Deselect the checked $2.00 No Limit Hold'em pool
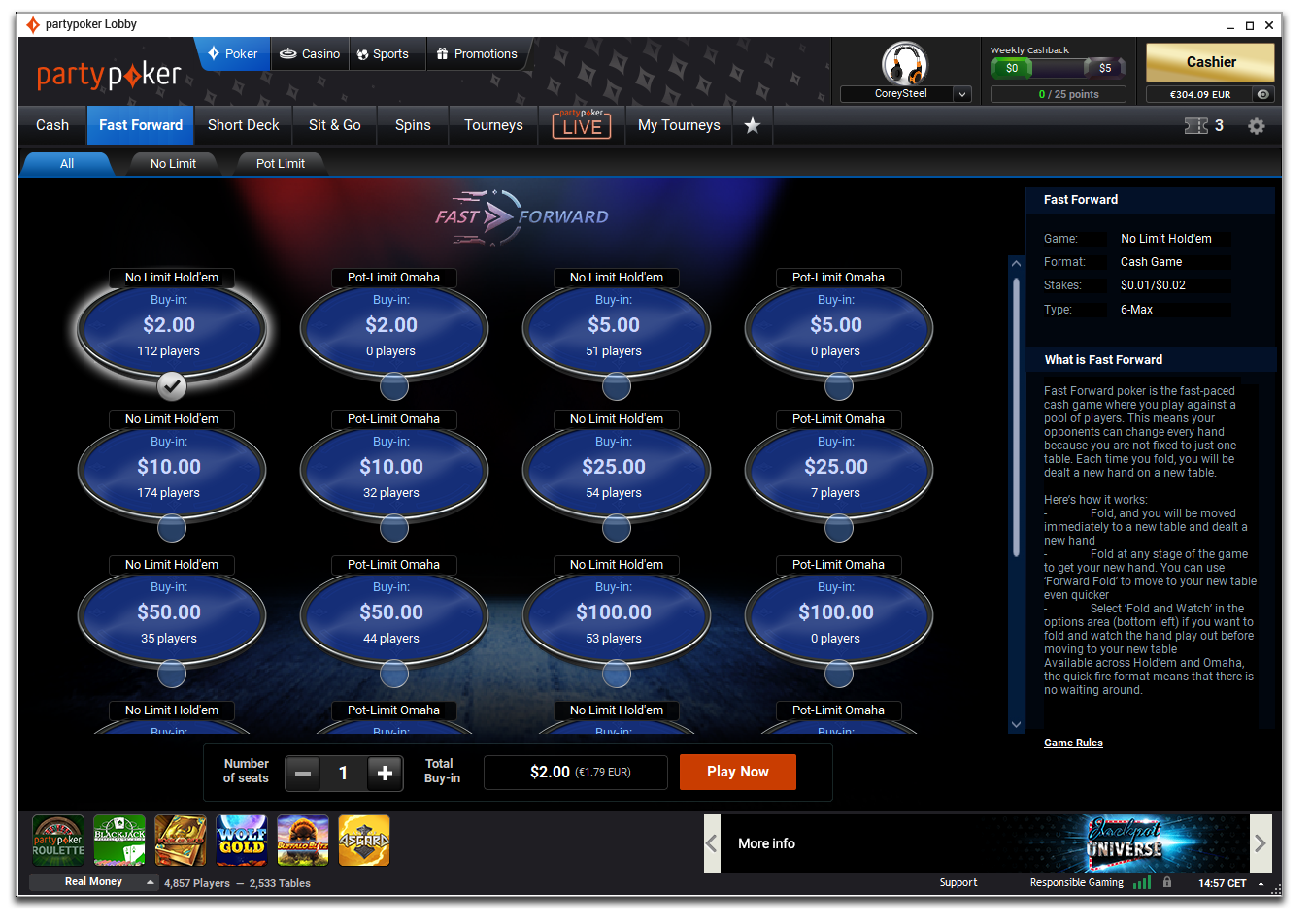This screenshot has width=1311, height=924. 172,386
